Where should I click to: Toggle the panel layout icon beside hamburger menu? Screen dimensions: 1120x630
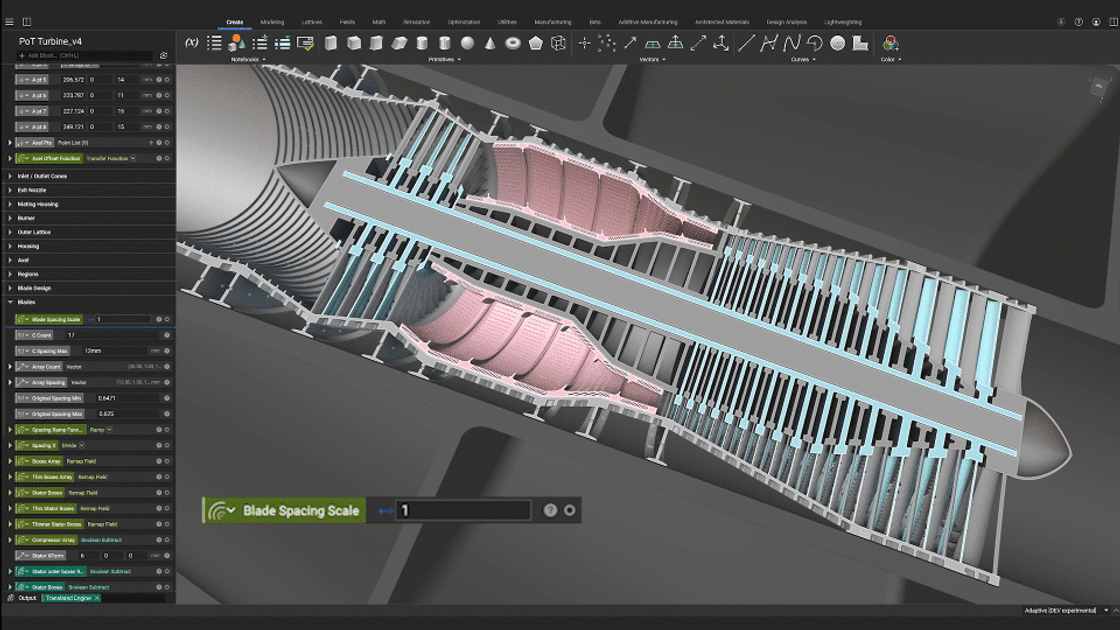[26, 21]
